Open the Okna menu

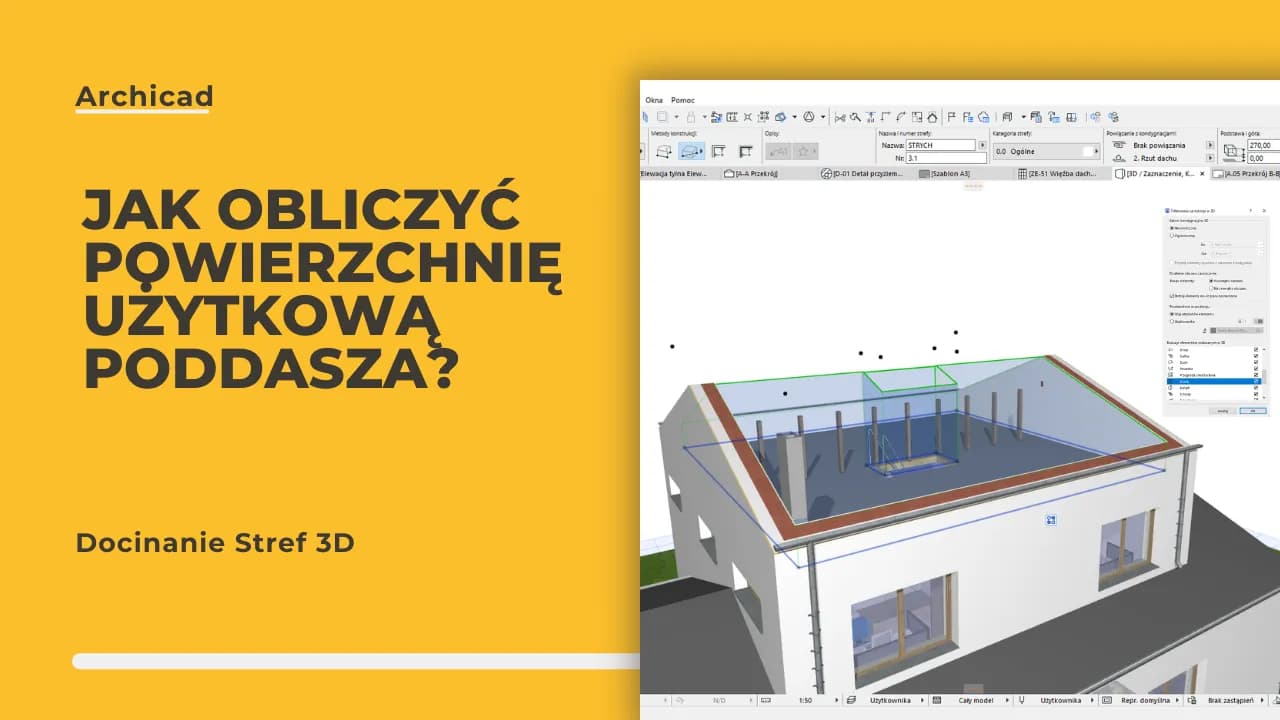pyautogui.click(x=654, y=100)
